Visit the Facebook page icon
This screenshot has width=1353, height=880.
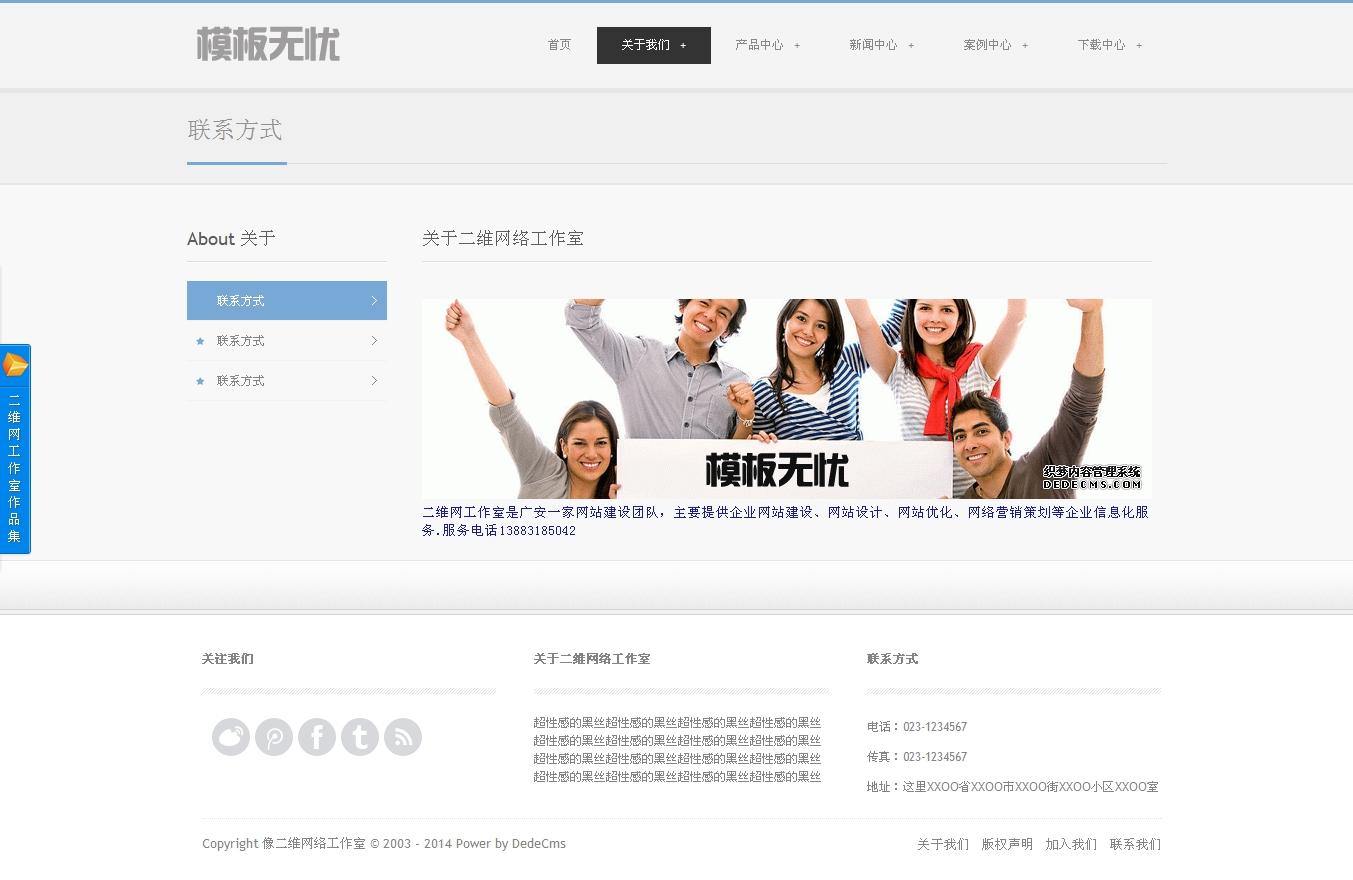317,737
